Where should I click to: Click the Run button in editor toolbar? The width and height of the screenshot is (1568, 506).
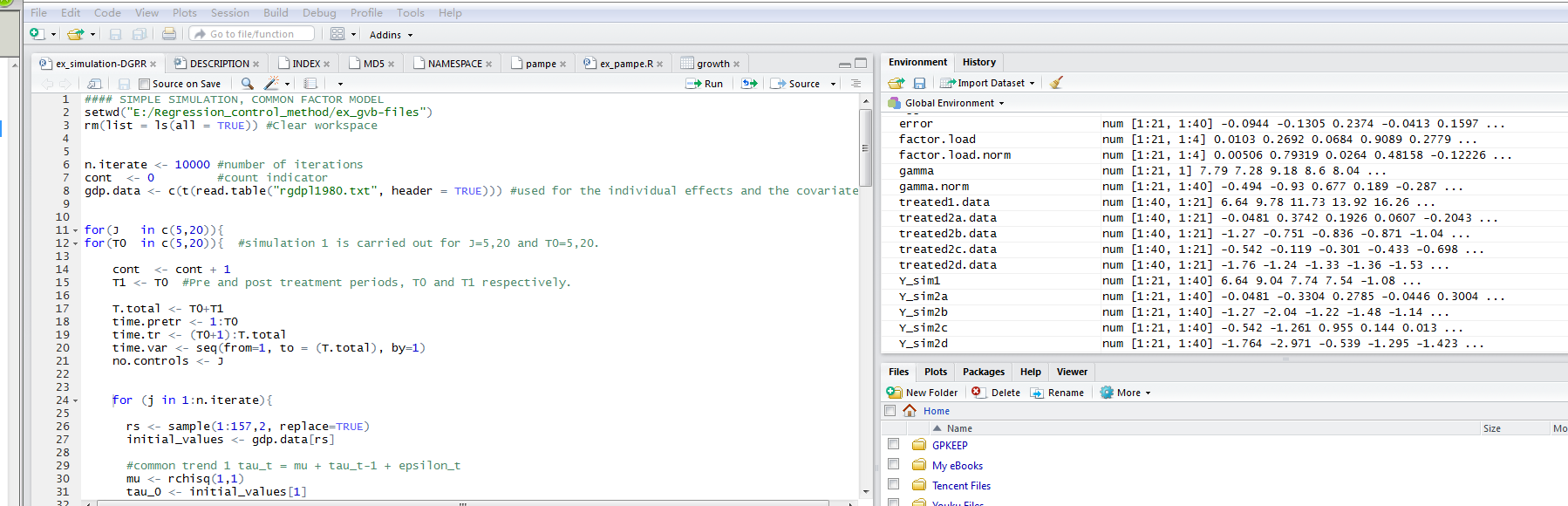click(705, 84)
